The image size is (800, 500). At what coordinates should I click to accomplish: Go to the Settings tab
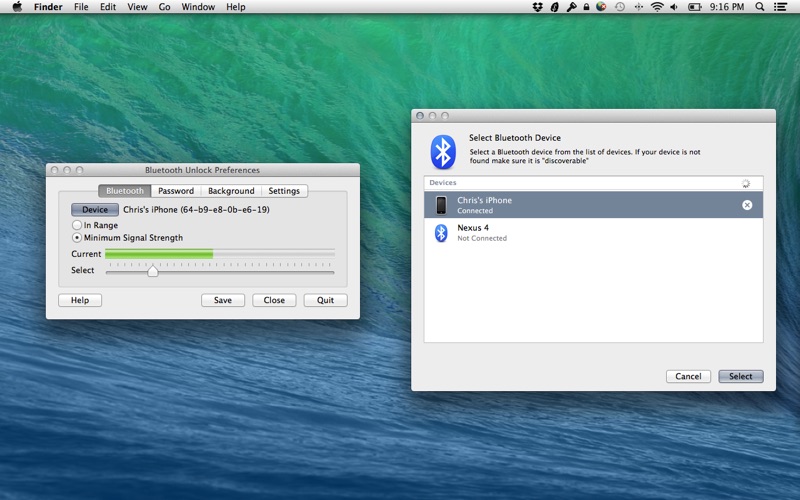point(284,191)
